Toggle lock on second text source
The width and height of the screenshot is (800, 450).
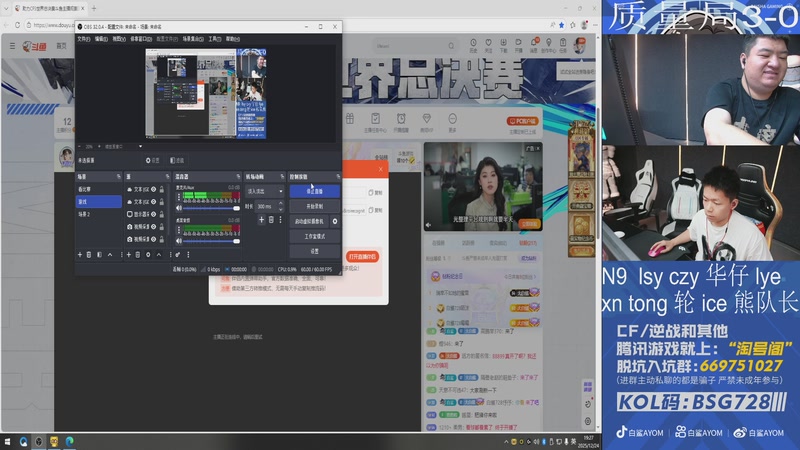click(x=162, y=202)
